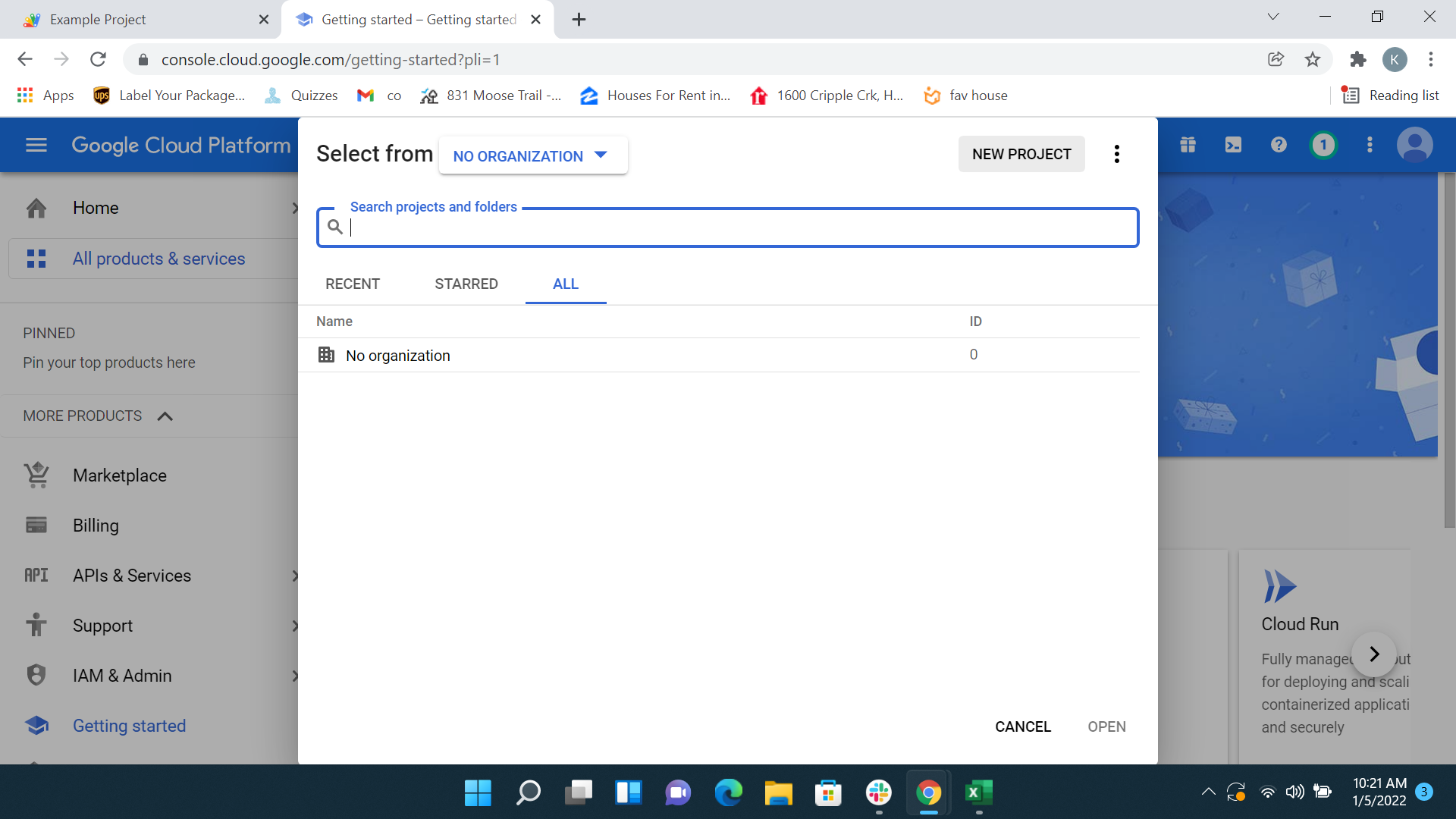This screenshot has height=819, width=1456.
Task: Open Apps shortcut in bookmarks bar
Action: click(45, 96)
